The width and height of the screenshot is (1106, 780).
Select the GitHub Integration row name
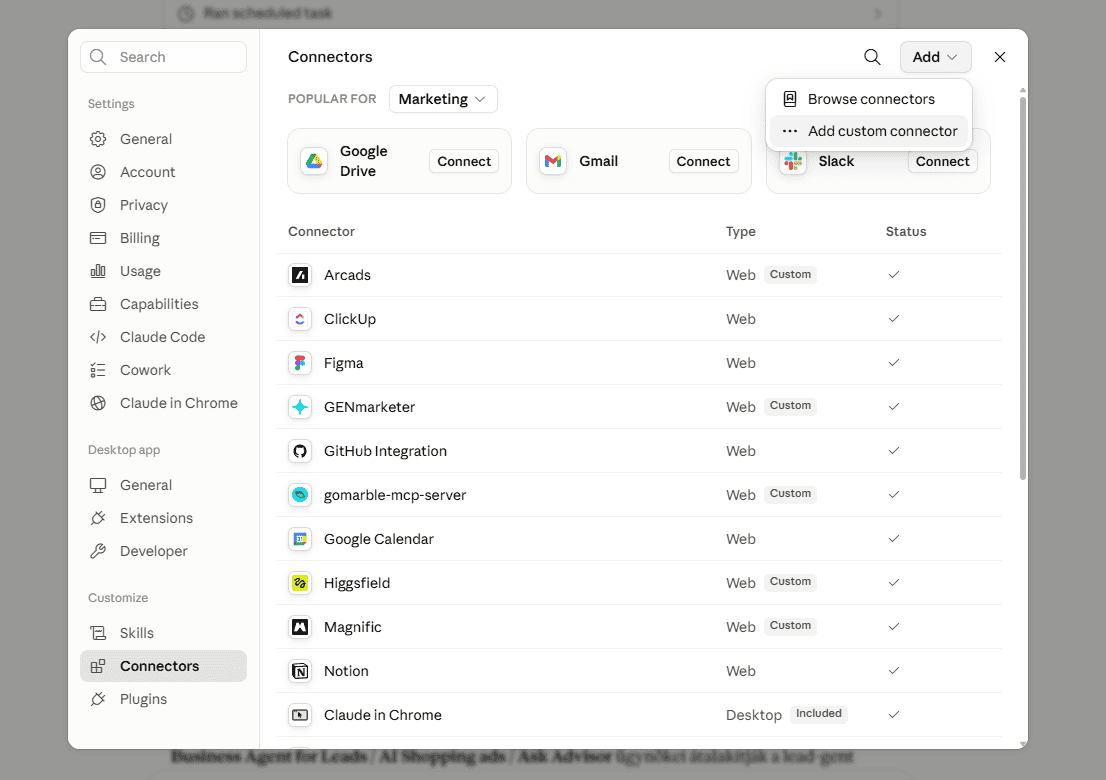point(385,451)
